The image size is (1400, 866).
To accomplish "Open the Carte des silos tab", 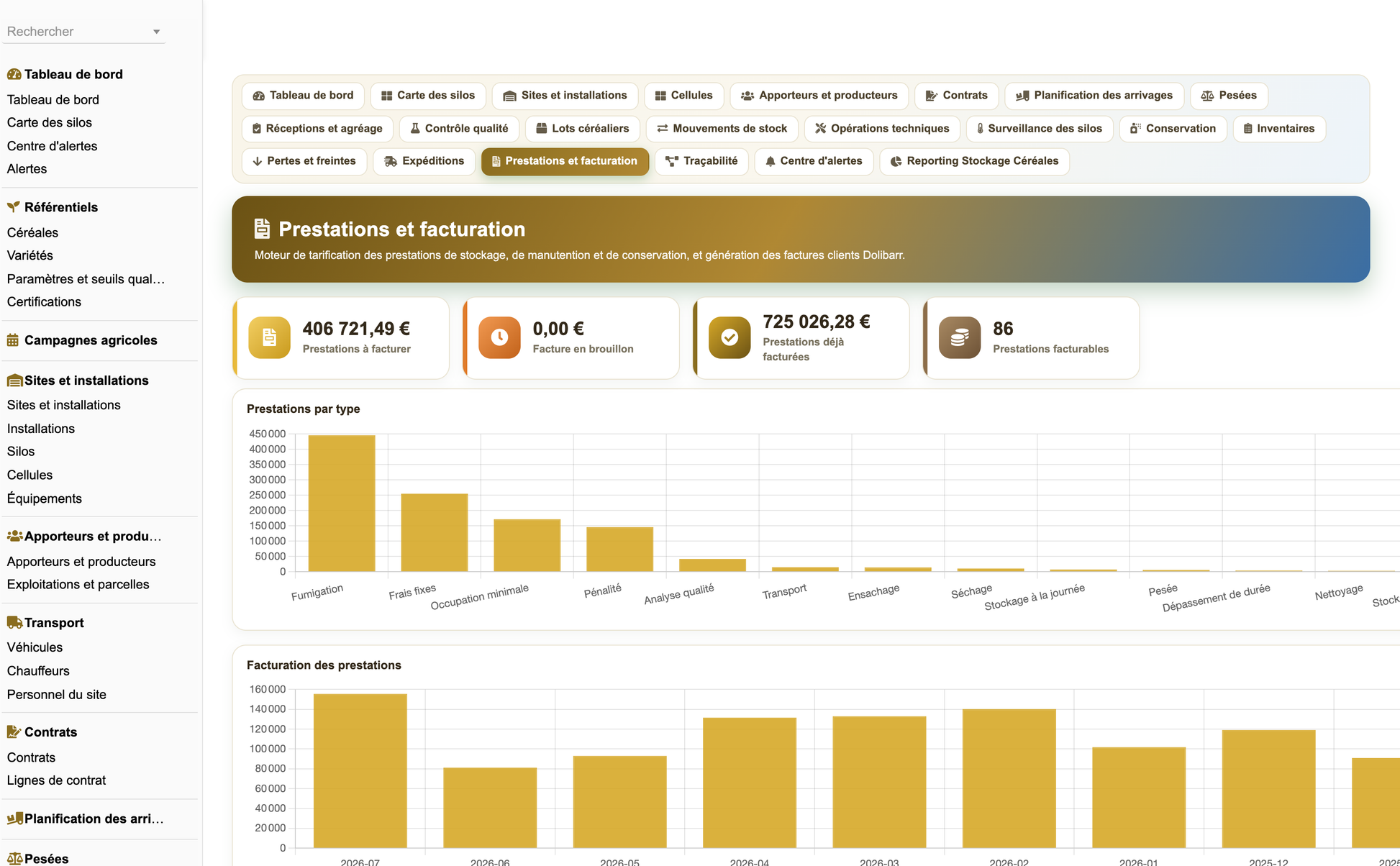I will (x=428, y=96).
